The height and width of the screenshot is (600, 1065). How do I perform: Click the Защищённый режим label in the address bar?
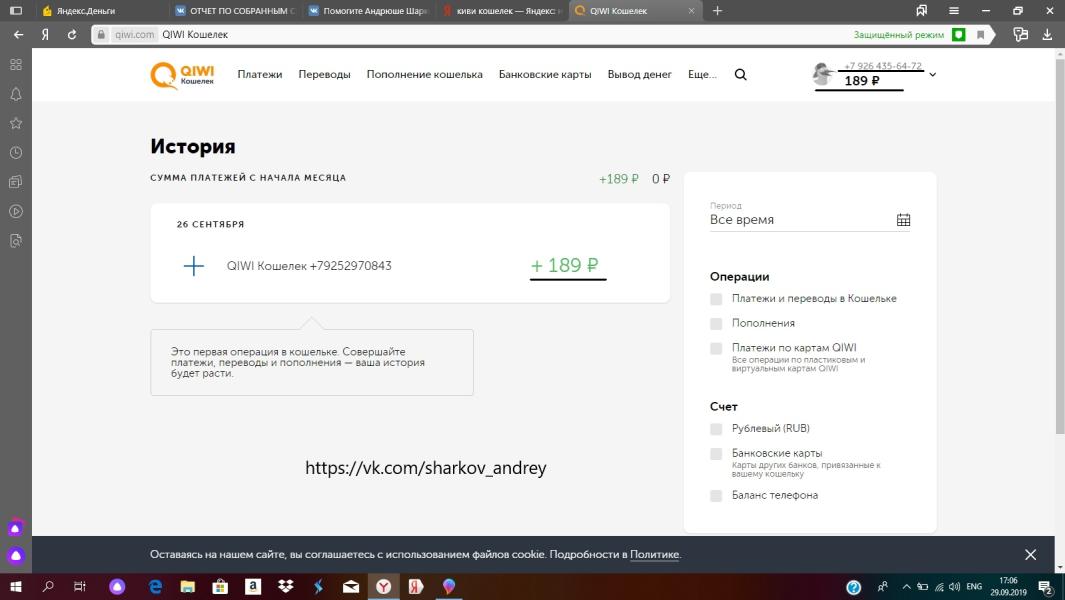(899, 35)
